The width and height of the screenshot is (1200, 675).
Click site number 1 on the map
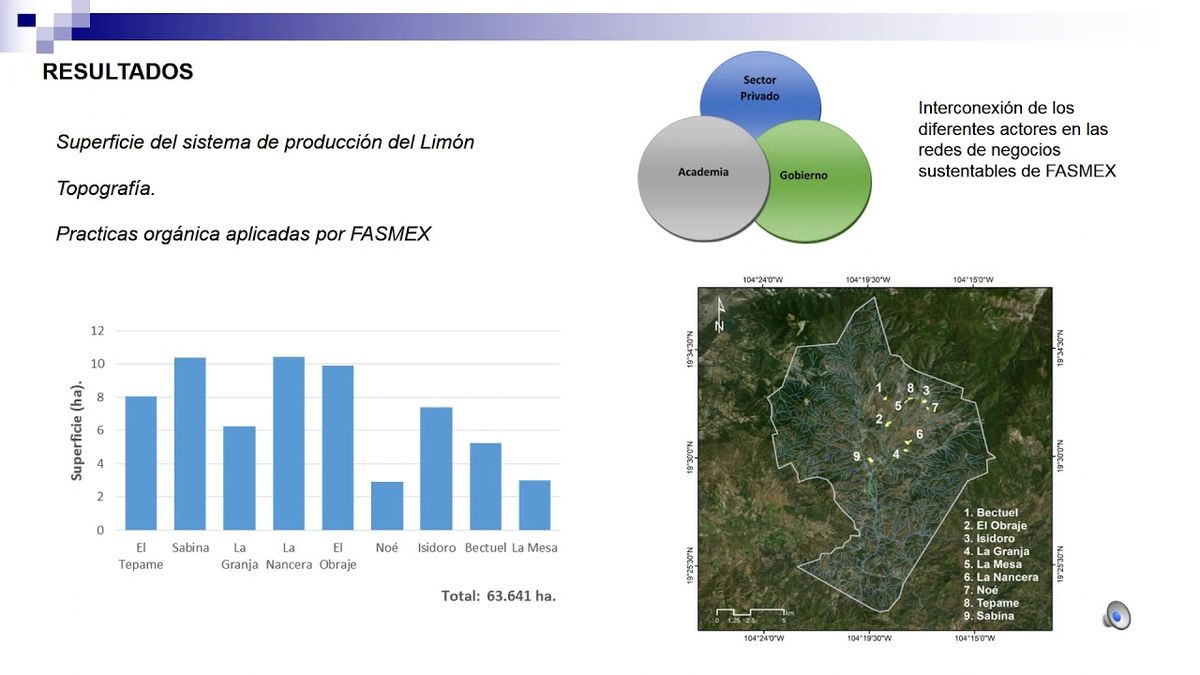coord(879,388)
